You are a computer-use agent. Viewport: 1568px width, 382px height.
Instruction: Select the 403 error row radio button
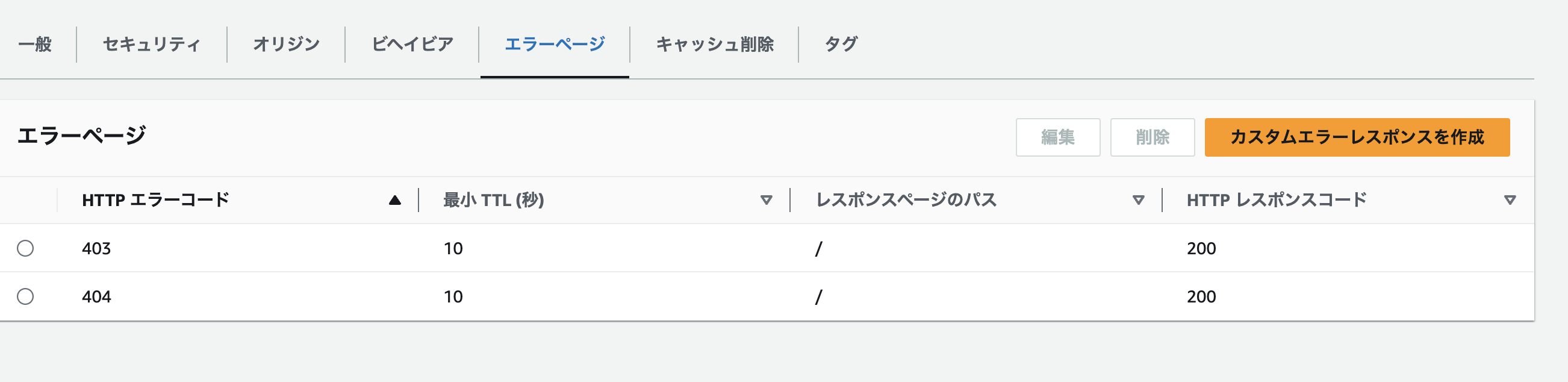(25, 248)
